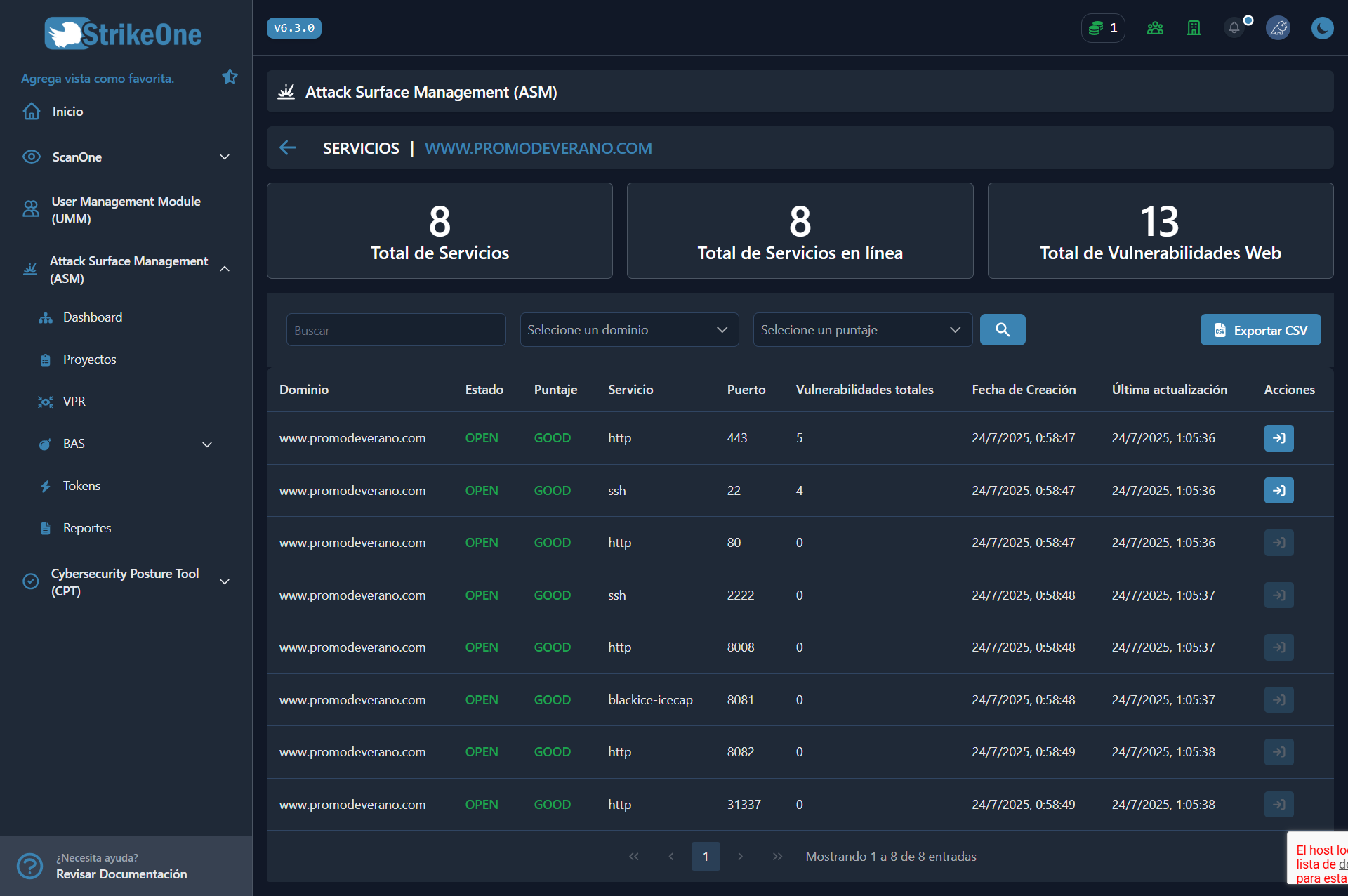This screenshot has width=1348, height=896.
Task: Open WWW.PROMODEVERANO.COM link in the header
Action: (538, 148)
